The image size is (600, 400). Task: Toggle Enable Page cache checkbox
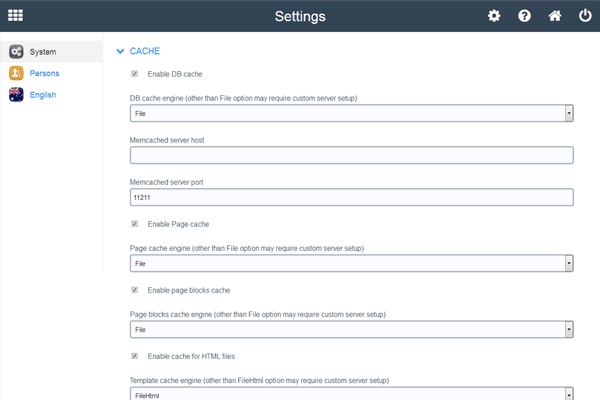pyautogui.click(x=135, y=223)
